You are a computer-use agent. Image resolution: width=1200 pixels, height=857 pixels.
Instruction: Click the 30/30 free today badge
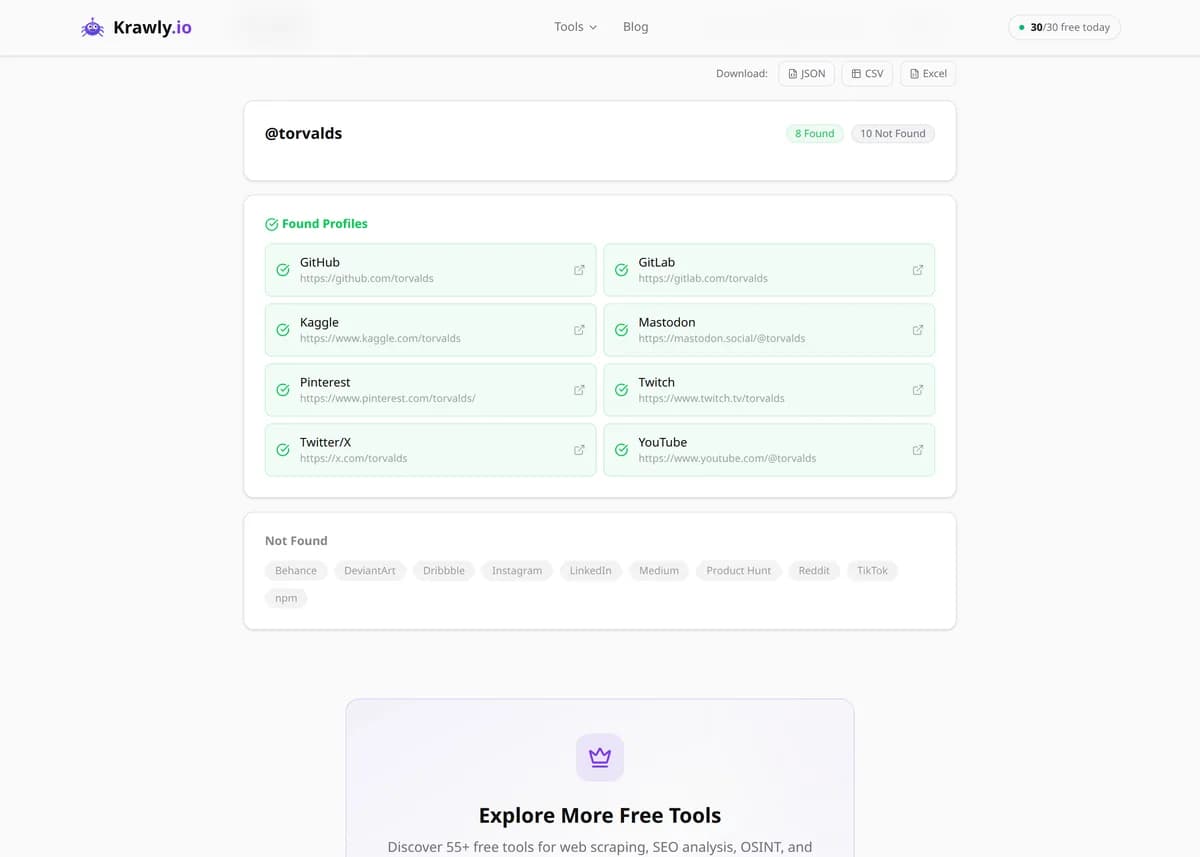[x=1064, y=27]
